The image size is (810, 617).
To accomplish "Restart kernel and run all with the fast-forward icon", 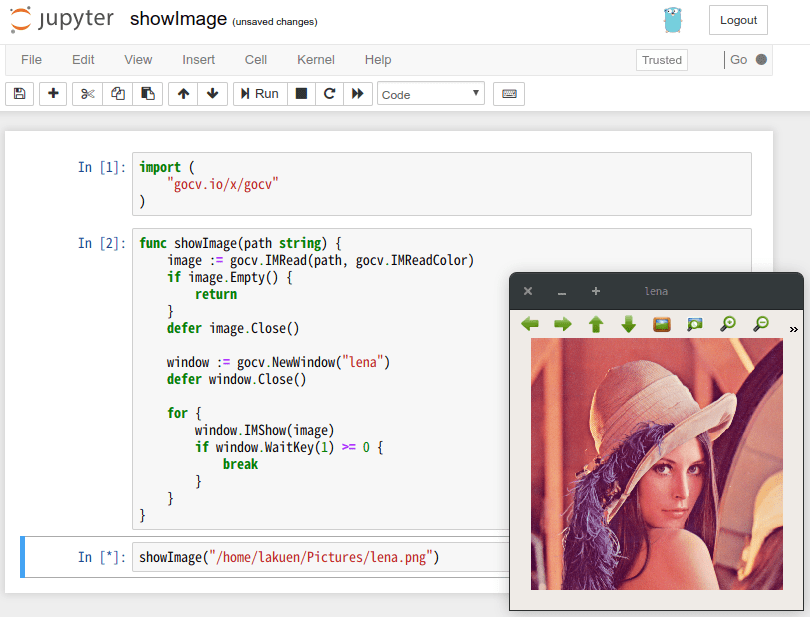I will (x=357, y=94).
